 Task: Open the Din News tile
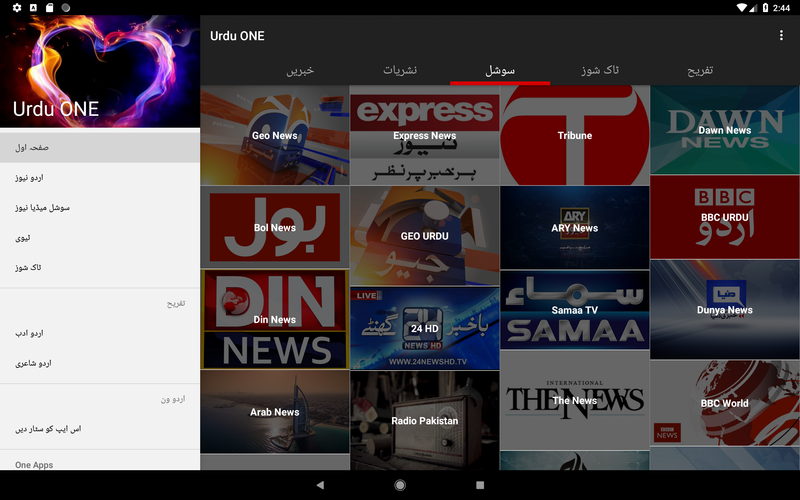click(x=274, y=319)
